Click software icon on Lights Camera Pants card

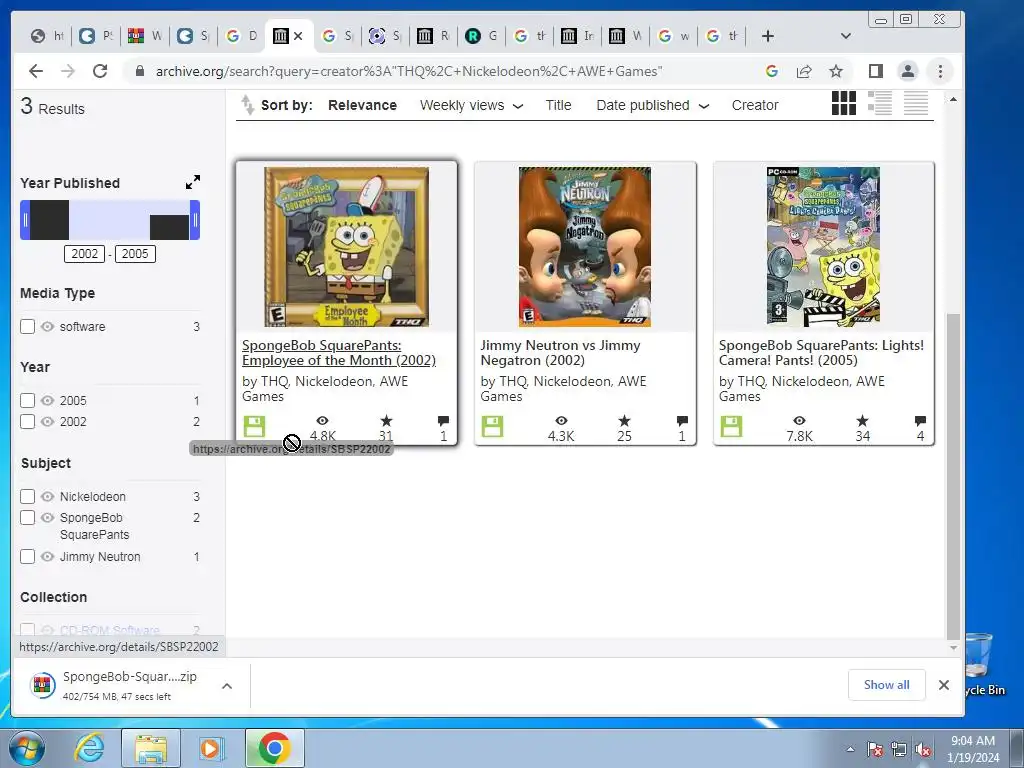pyautogui.click(x=731, y=427)
